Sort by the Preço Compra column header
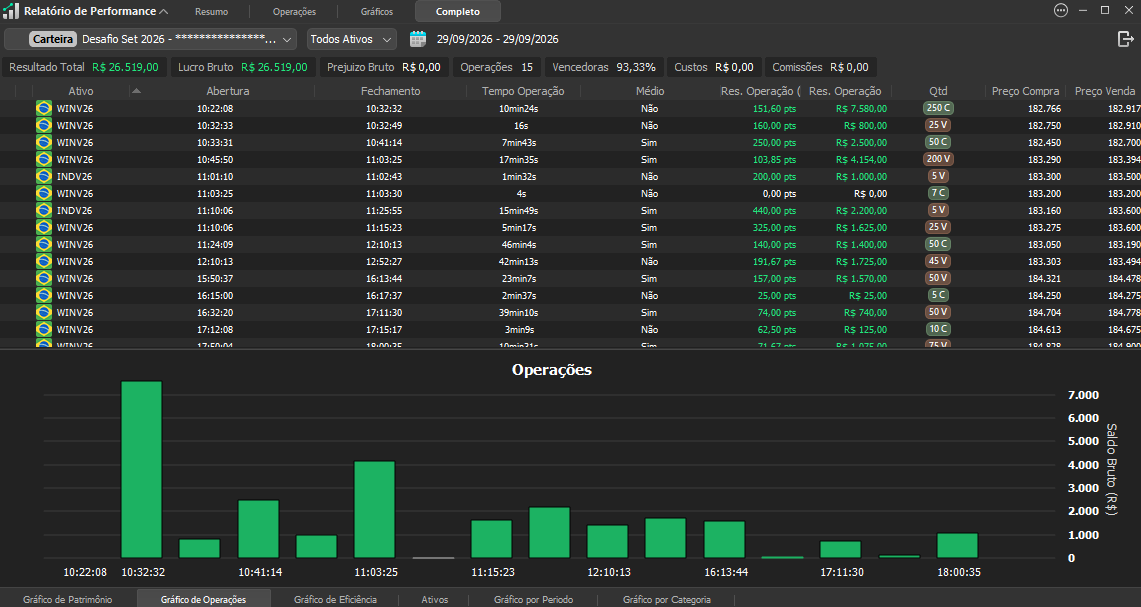Screen dimensions: 1141x607 coord(1025,91)
